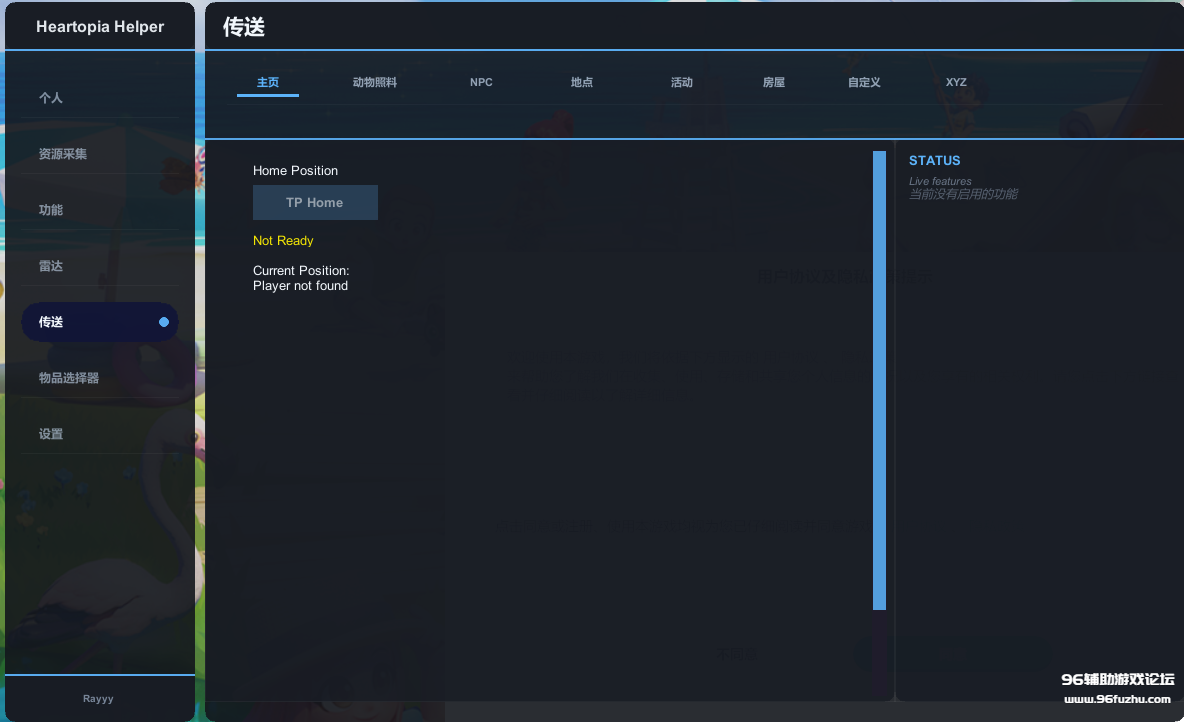The width and height of the screenshot is (1184, 722).
Task: Click the blue vertical scrollbar
Action: 879,380
